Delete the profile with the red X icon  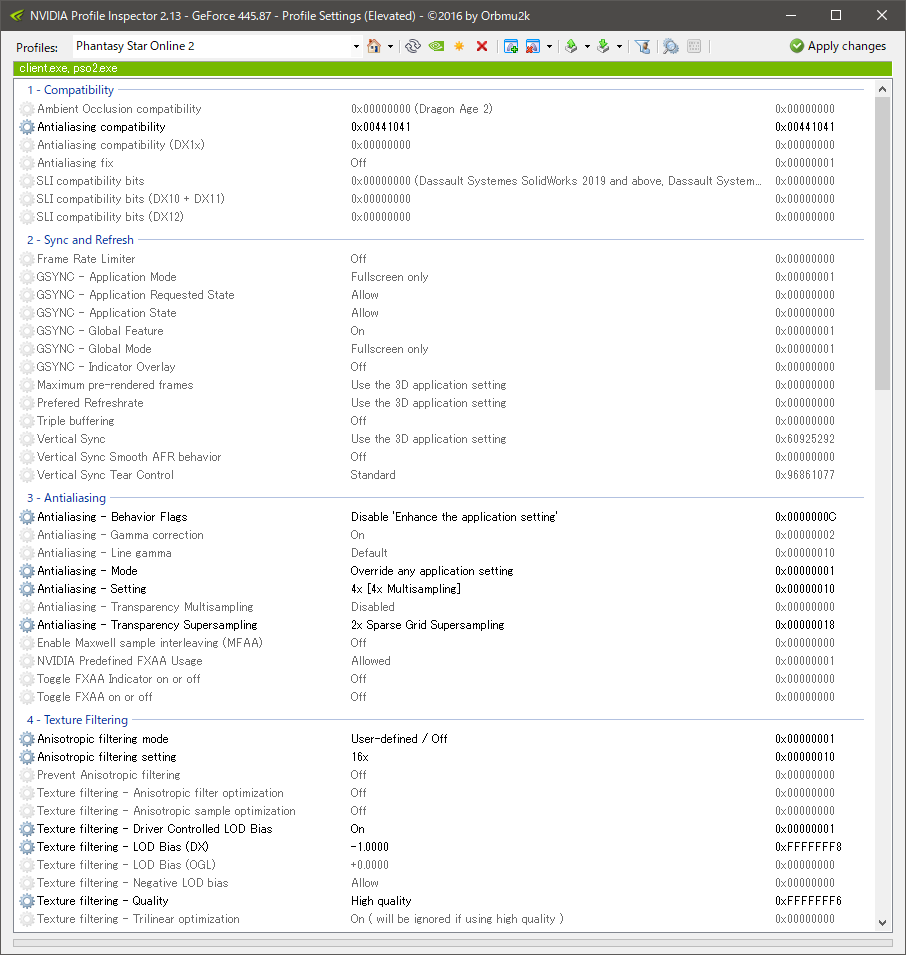482,46
